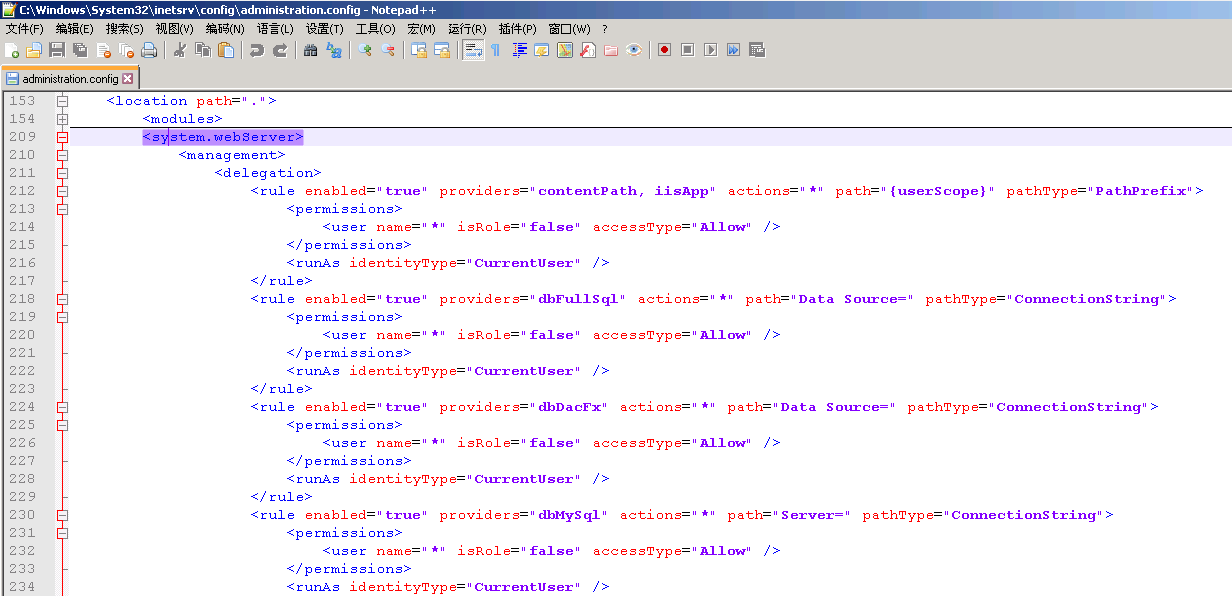Click the Close document toolbar icon
Screen dimensions: 1232x596
click(103, 50)
